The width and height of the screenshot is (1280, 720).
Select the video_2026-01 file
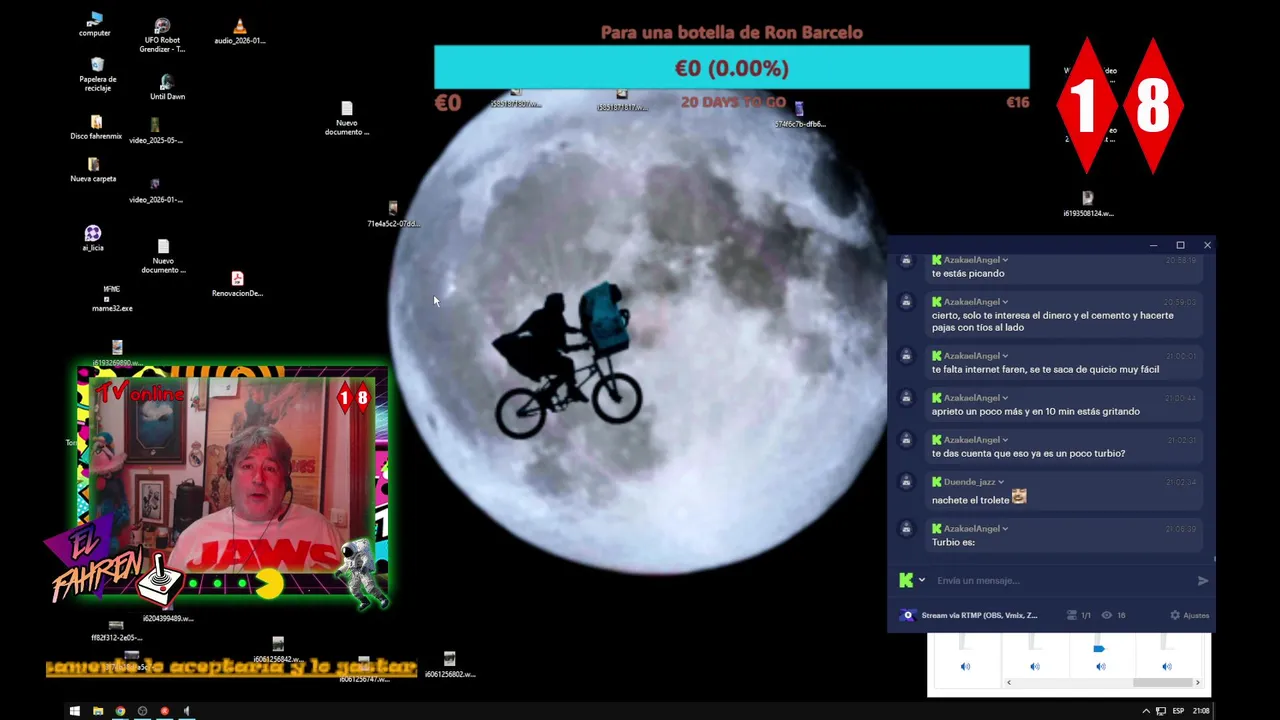tap(155, 190)
